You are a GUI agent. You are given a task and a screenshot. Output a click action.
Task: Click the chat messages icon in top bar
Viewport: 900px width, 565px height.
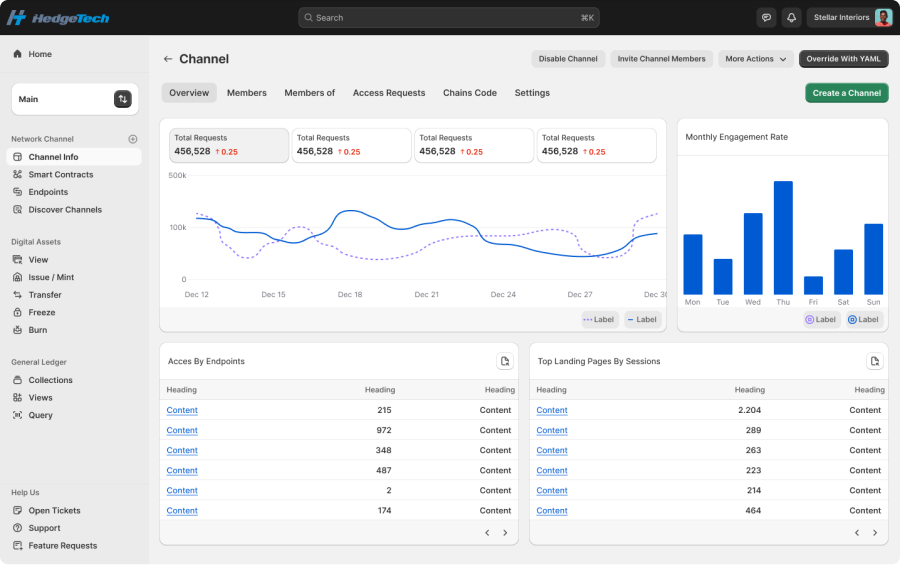pos(767,17)
